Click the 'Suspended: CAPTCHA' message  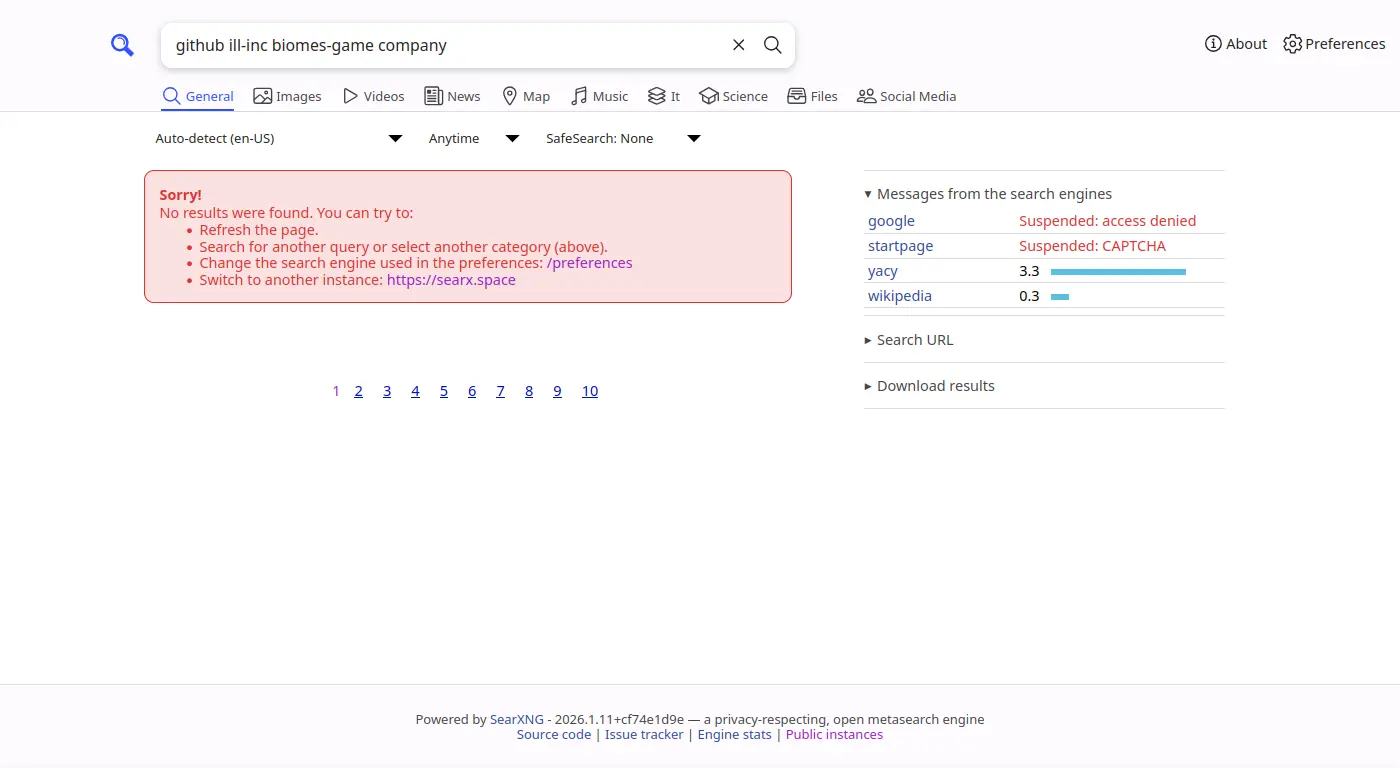pyautogui.click(x=1092, y=246)
